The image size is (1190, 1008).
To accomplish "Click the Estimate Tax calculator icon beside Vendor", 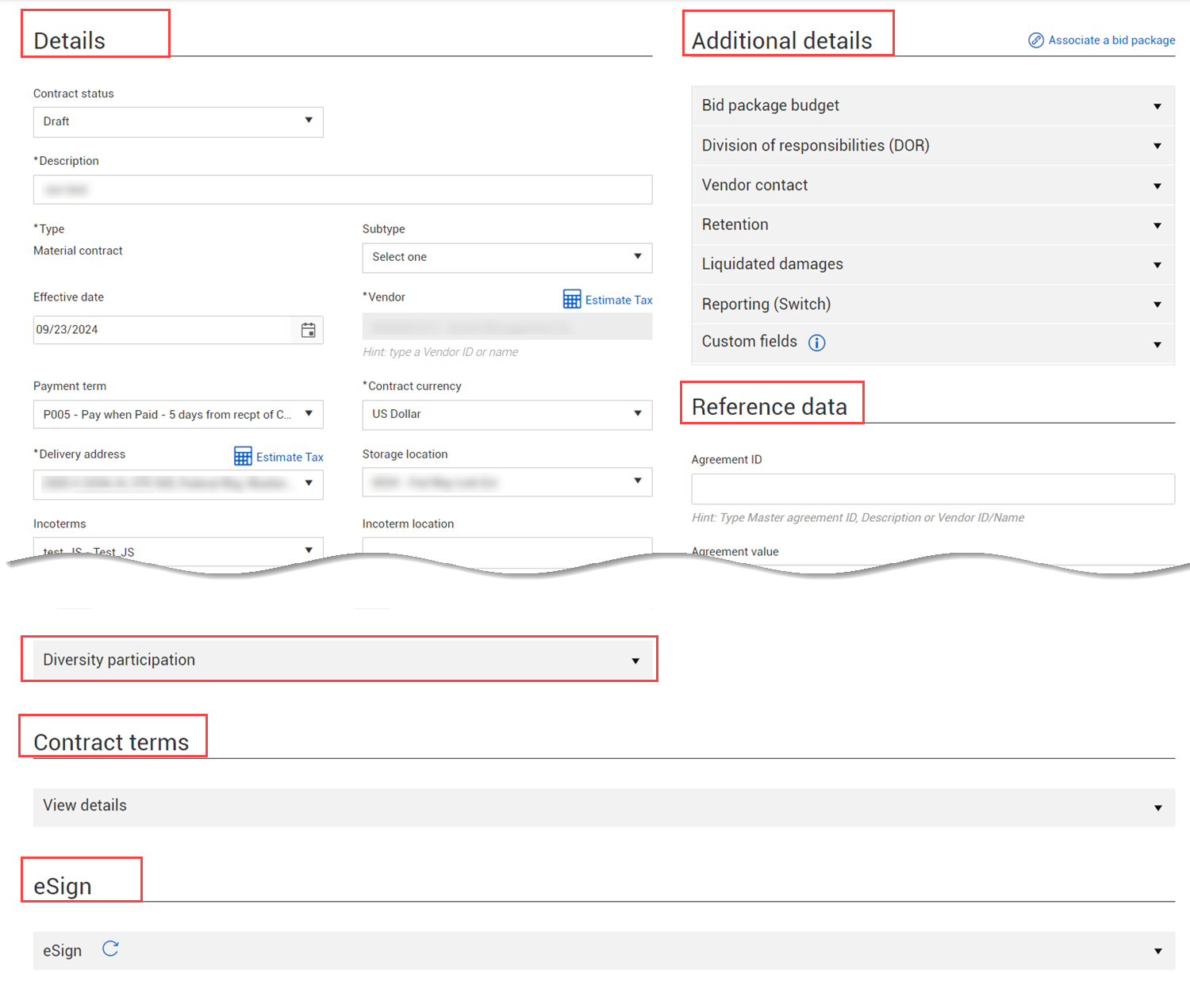I will pyautogui.click(x=571, y=299).
